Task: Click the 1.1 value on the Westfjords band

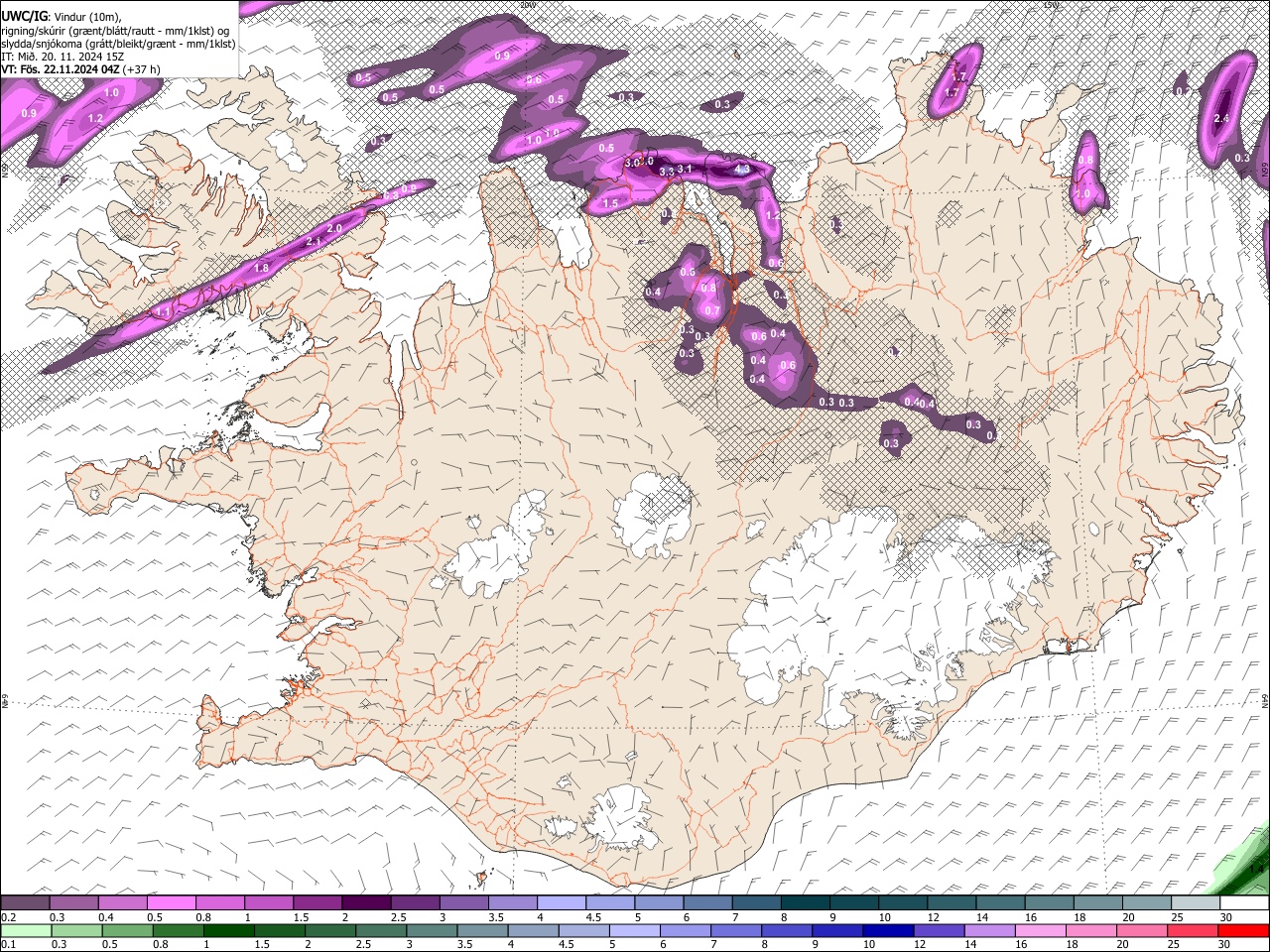Action: 164,311
